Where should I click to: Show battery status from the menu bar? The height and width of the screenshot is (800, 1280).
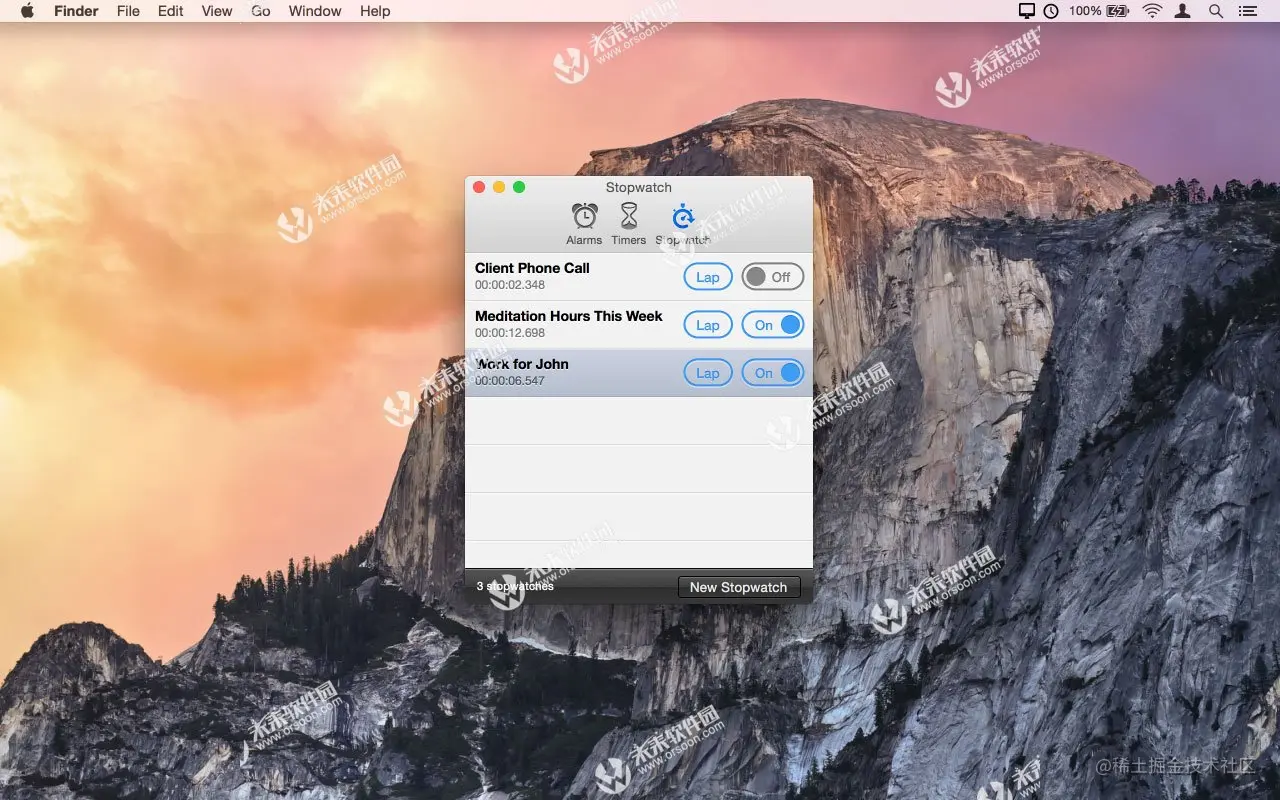[1099, 11]
